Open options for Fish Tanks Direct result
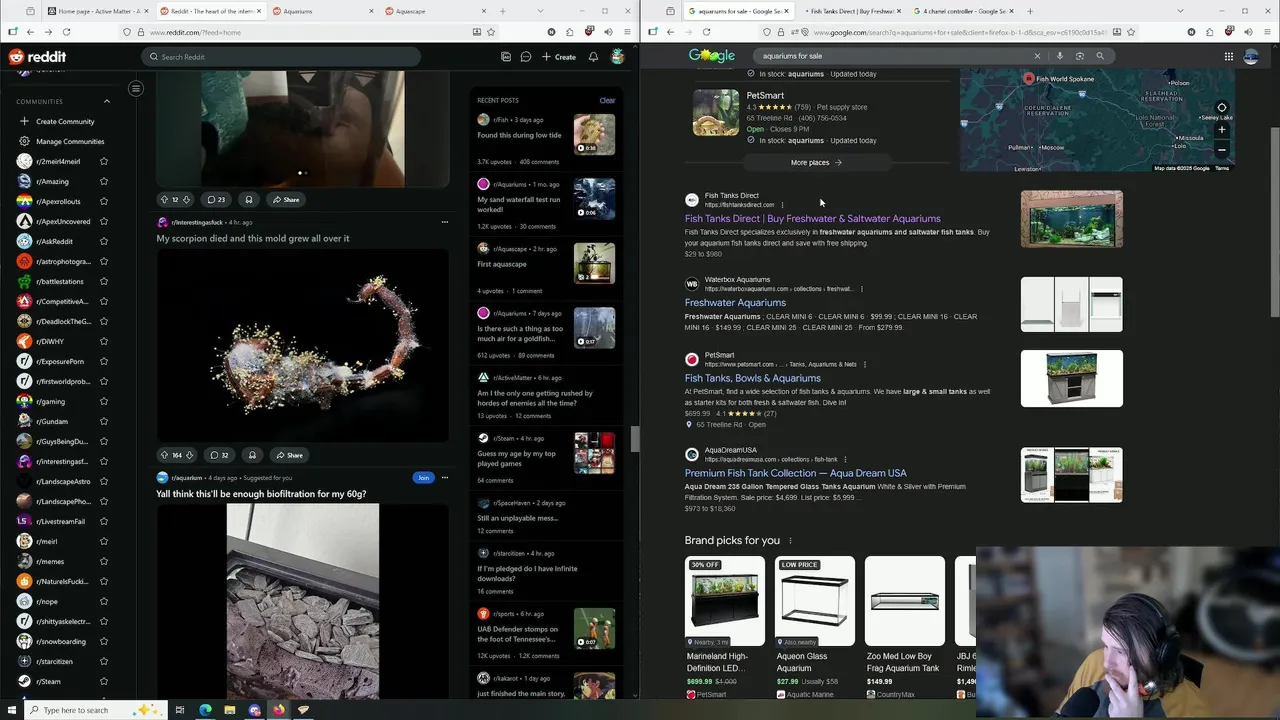This screenshot has height=720, width=1280. click(783, 205)
